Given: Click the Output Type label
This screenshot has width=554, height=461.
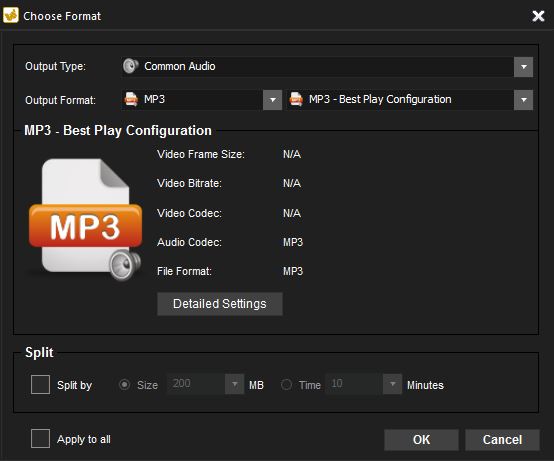Looking at the screenshot, I should (55, 66).
